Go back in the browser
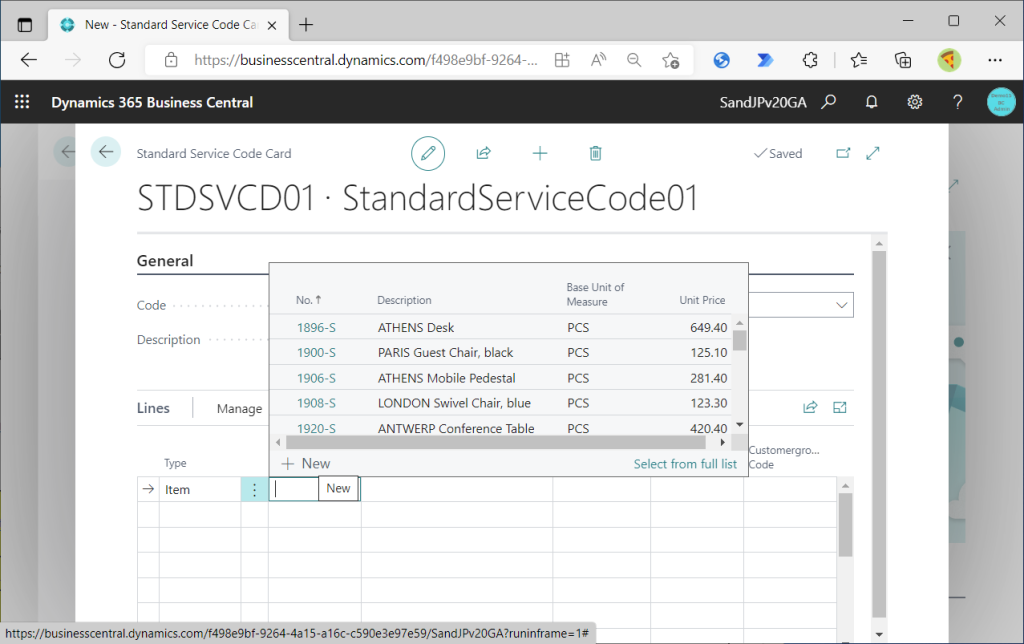This screenshot has width=1024, height=644. point(29,60)
